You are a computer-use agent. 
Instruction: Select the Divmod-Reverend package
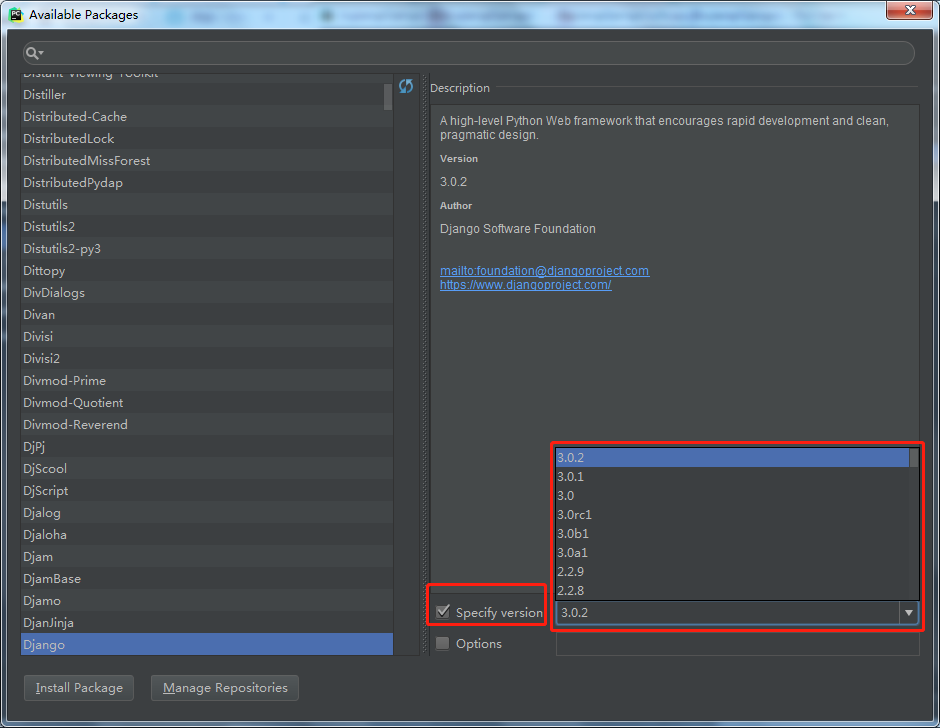click(207, 425)
